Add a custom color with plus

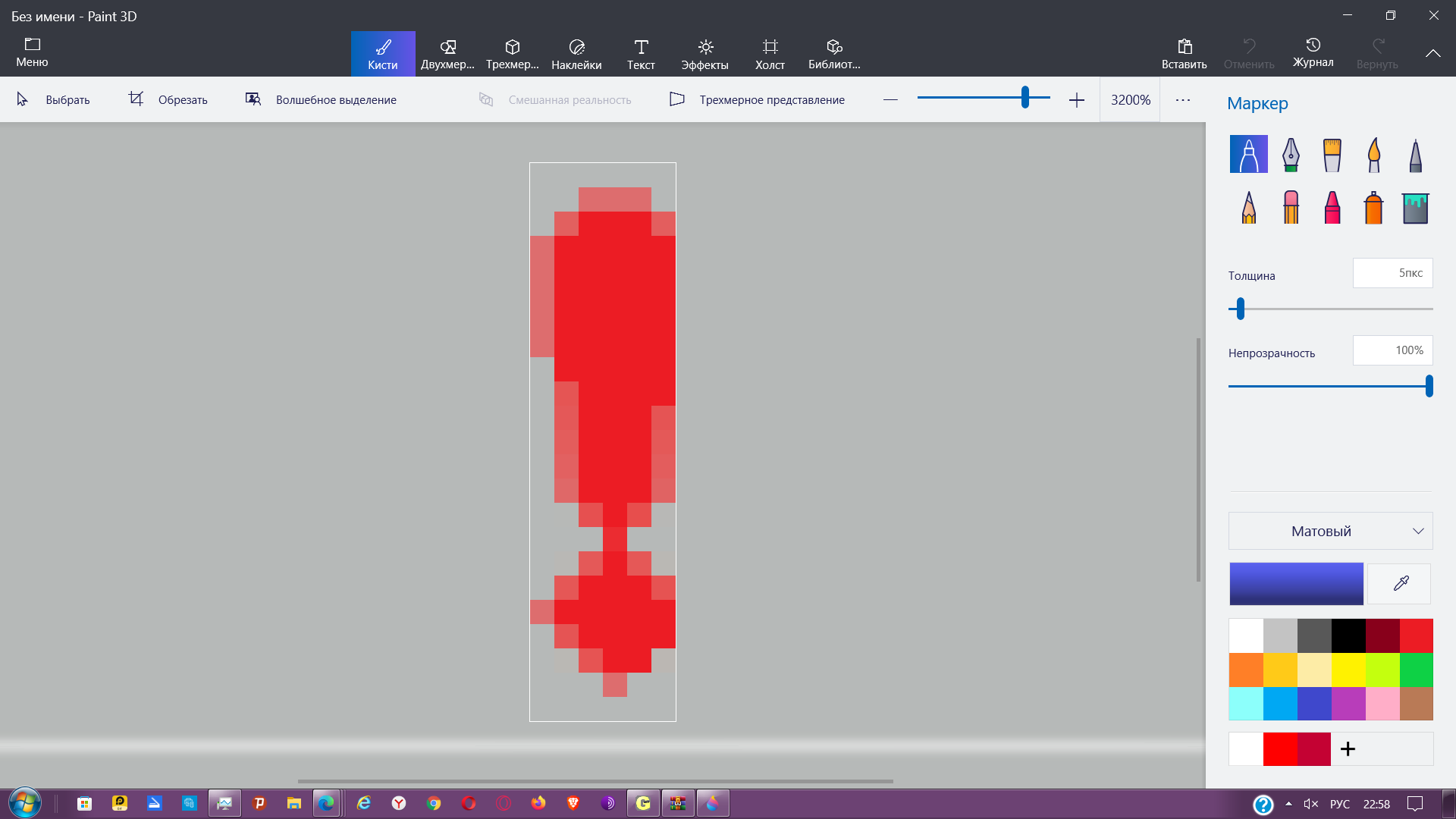tap(1348, 749)
